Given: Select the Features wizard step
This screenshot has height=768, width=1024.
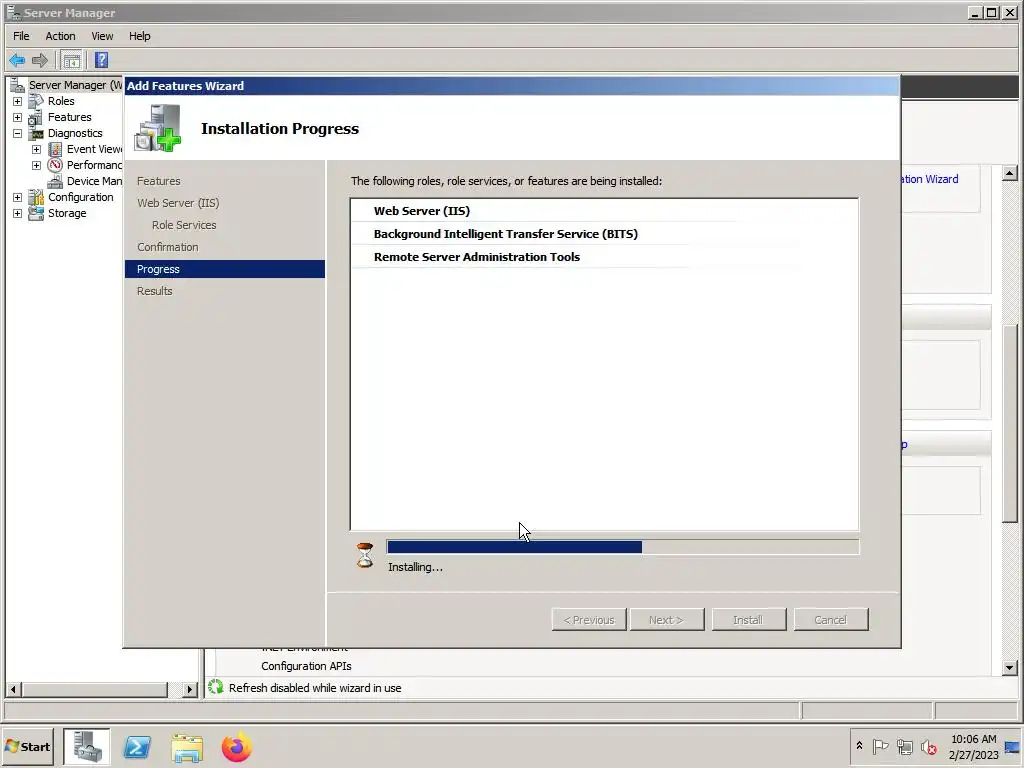Looking at the screenshot, I should pyautogui.click(x=159, y=181).
